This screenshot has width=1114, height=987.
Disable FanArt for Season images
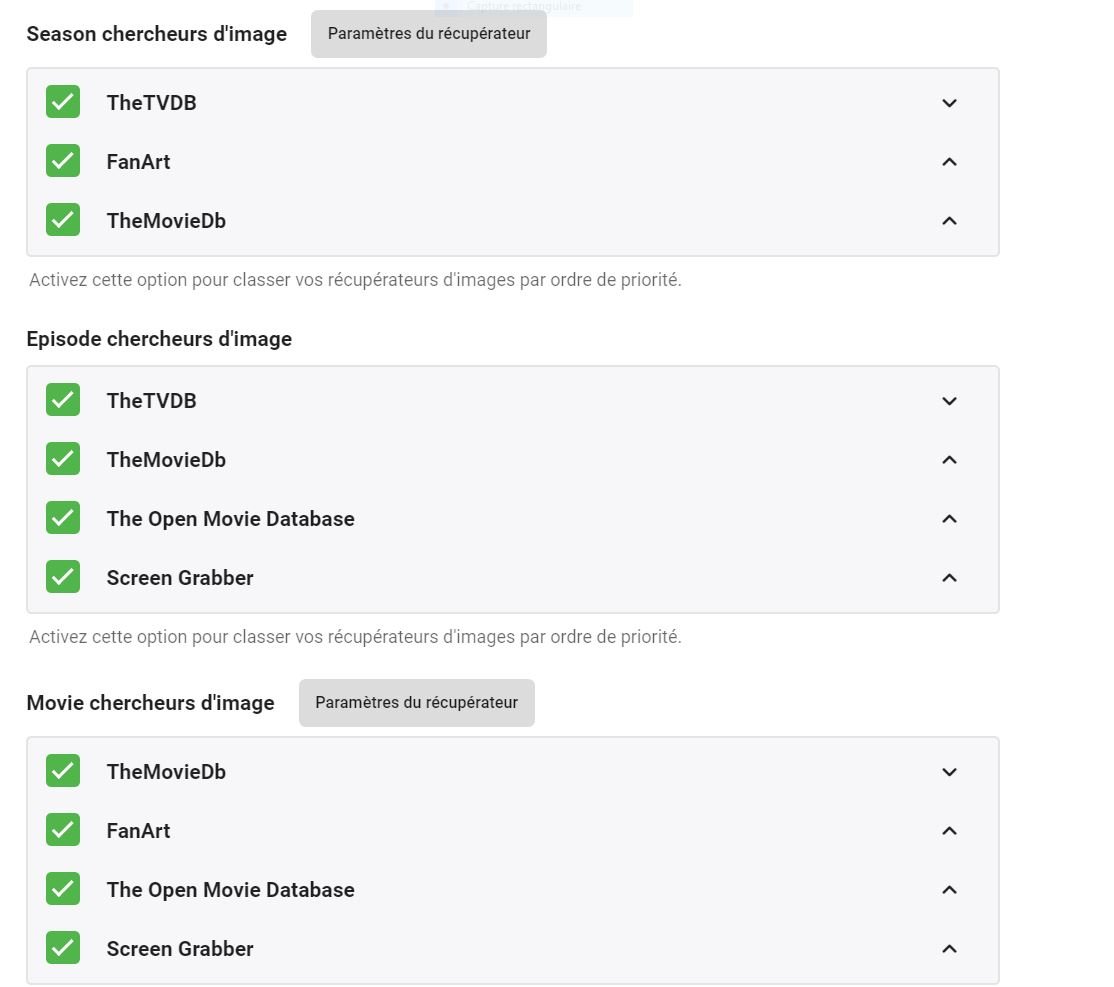click(x=63, y=161)
